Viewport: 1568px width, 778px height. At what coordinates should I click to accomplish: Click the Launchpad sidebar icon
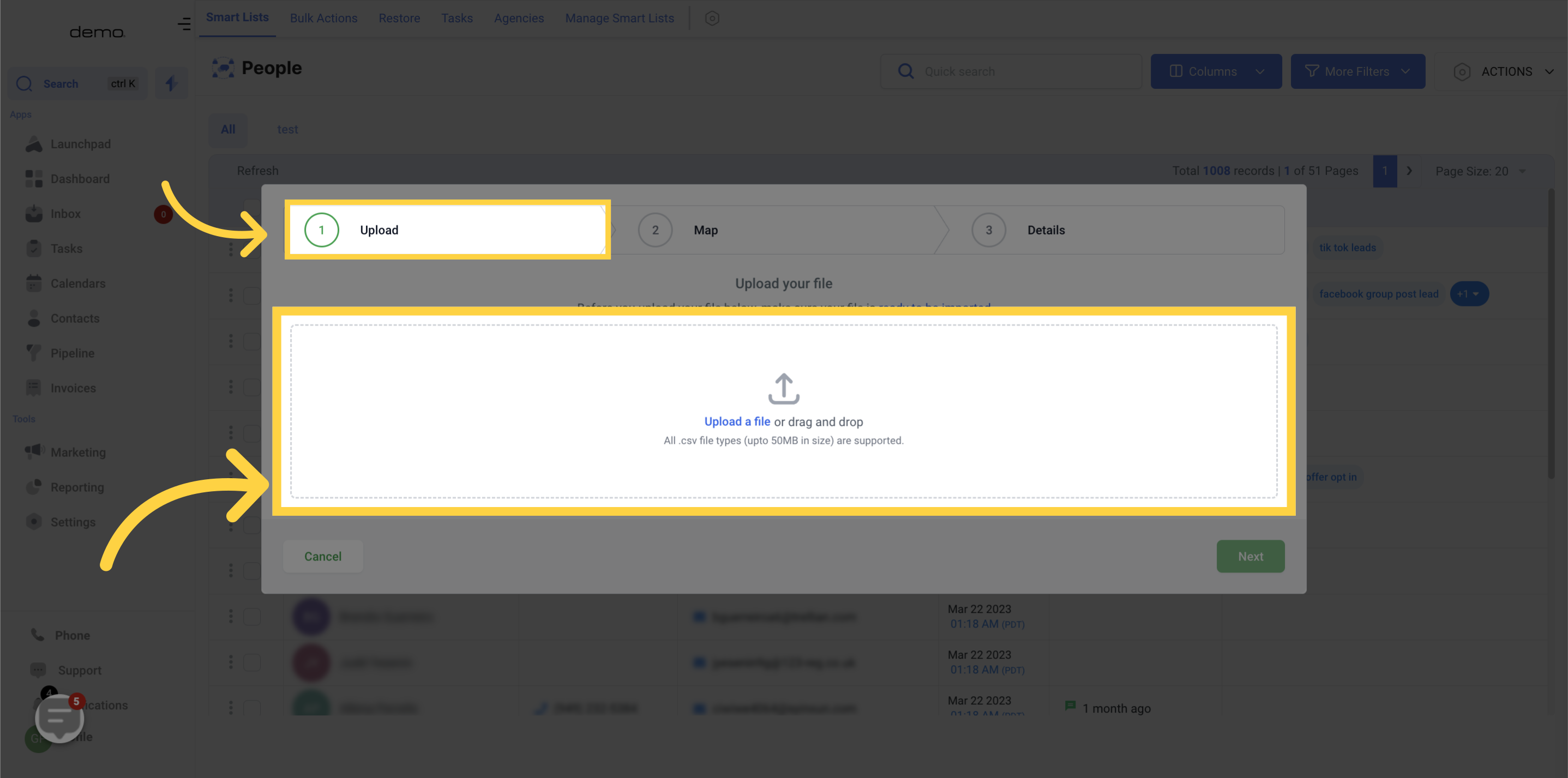click(34, 144)
